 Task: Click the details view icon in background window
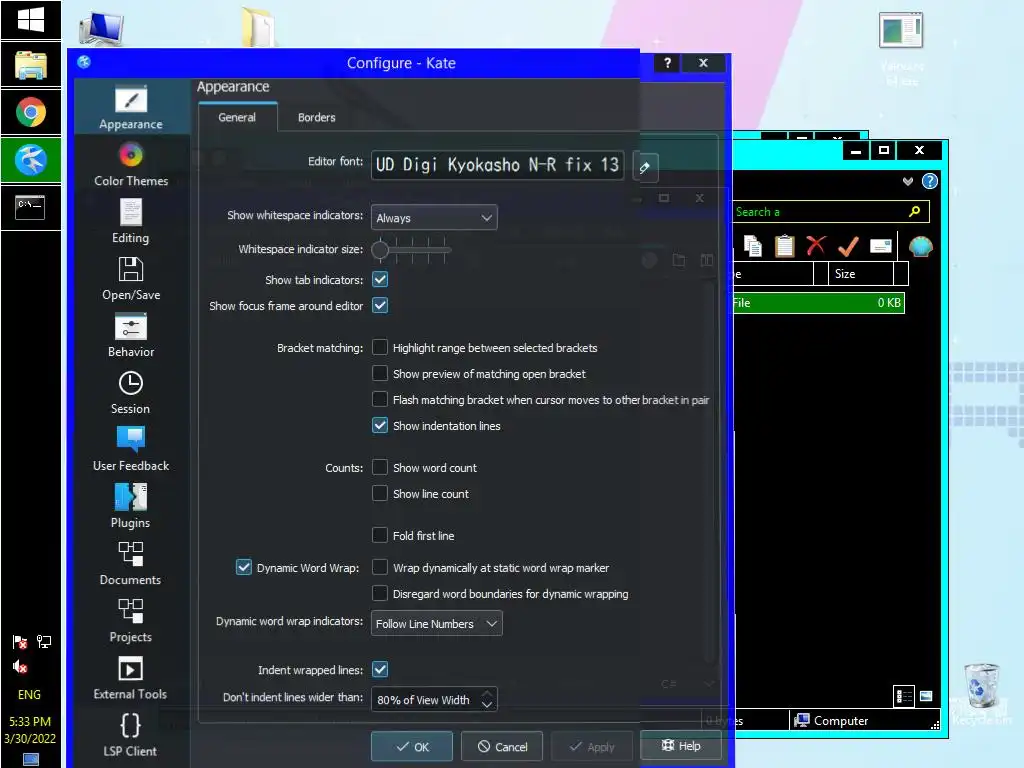(x=904, y=696)
